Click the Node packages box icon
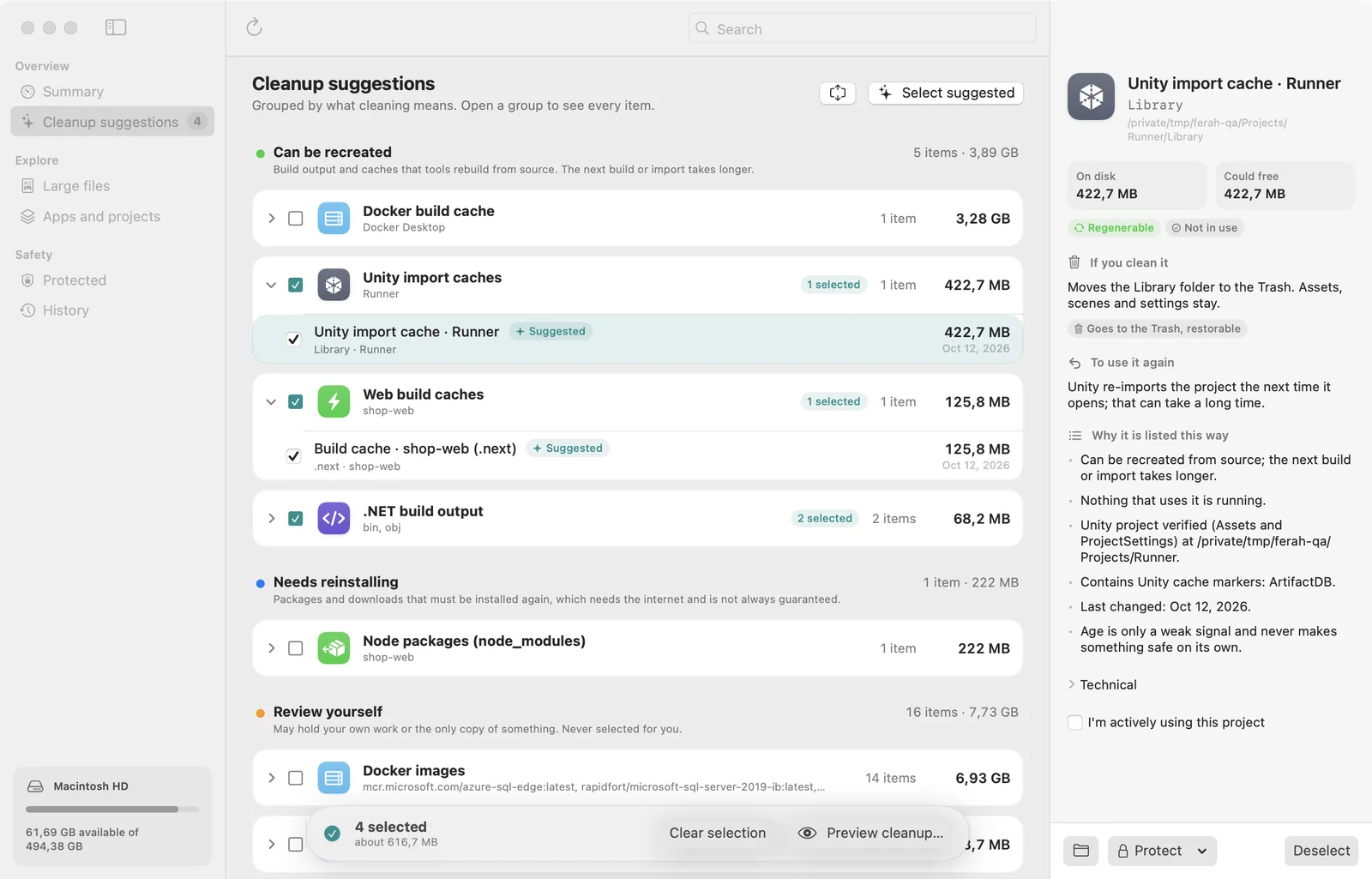Screen dimensions: 1372x879 point(334,648)
